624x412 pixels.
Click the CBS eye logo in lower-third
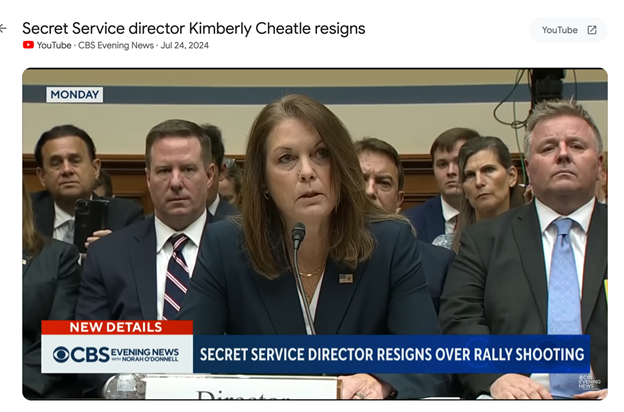point(61,355)
